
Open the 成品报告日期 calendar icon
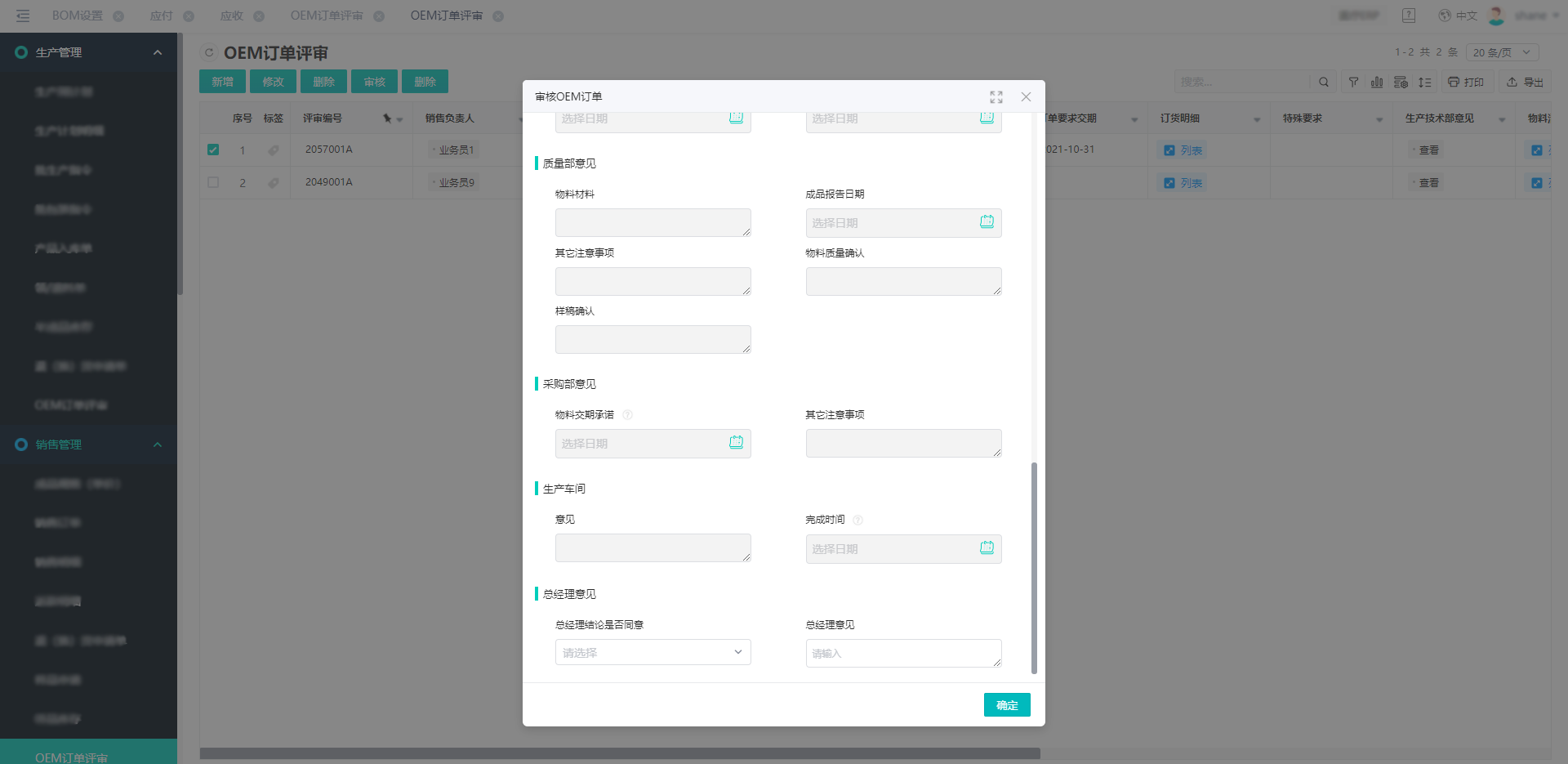click(x=987, y=221)
